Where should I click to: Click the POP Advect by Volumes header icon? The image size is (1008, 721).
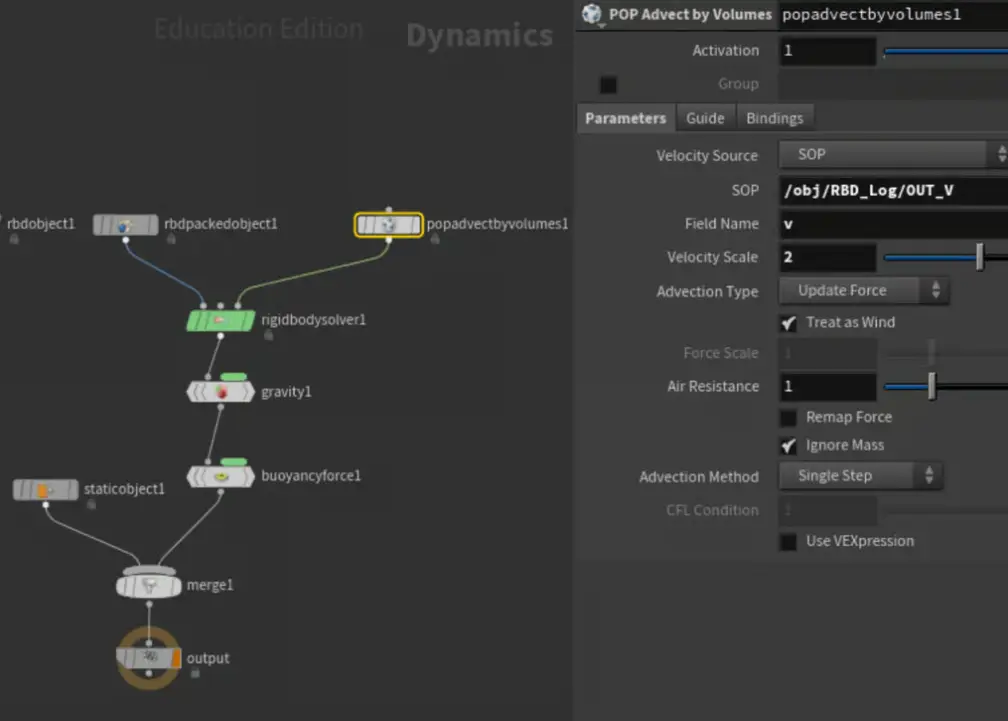[x=592, y=14]
